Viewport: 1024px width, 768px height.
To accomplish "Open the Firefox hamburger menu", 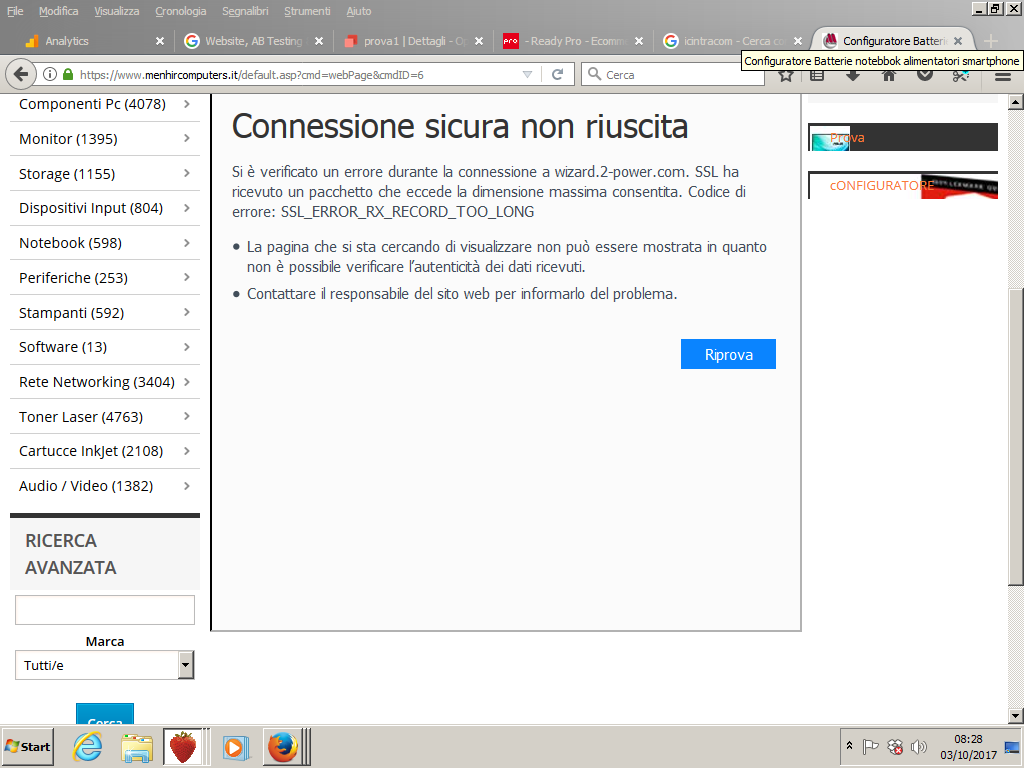I will (x=1003, y=76).
